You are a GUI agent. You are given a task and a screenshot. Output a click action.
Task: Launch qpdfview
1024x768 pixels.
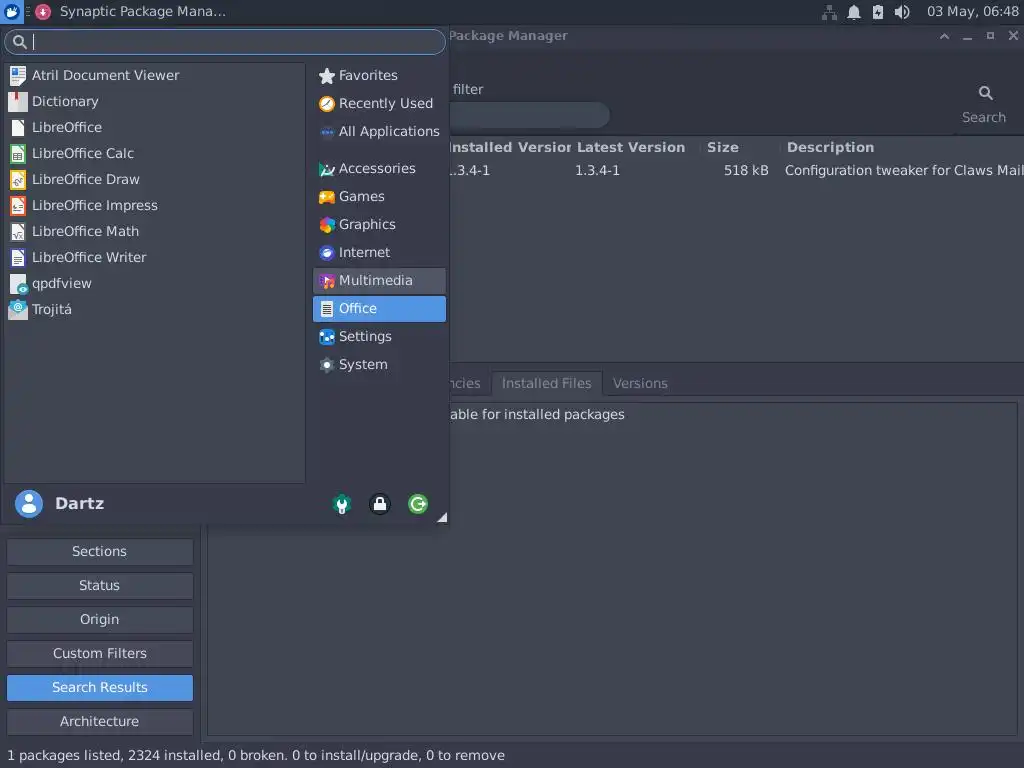[x=155, y=283]
